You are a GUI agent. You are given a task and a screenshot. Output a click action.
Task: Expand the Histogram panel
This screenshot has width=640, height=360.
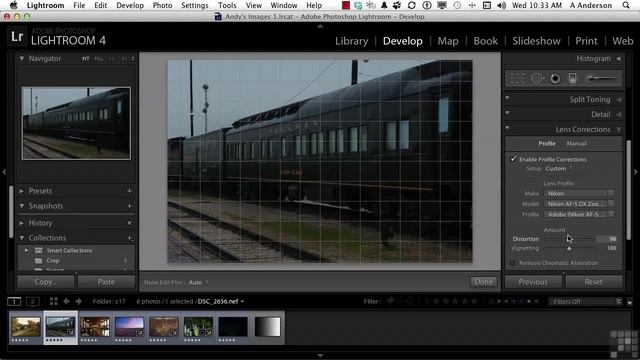coord(619,59)
